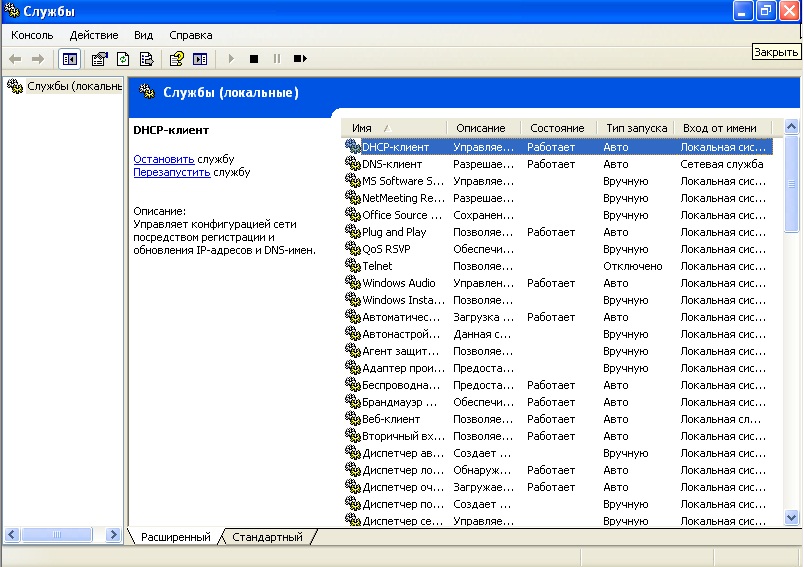Click the Start service play icon
The height and width of the screenshot is (567, 804).
[231, 59]
